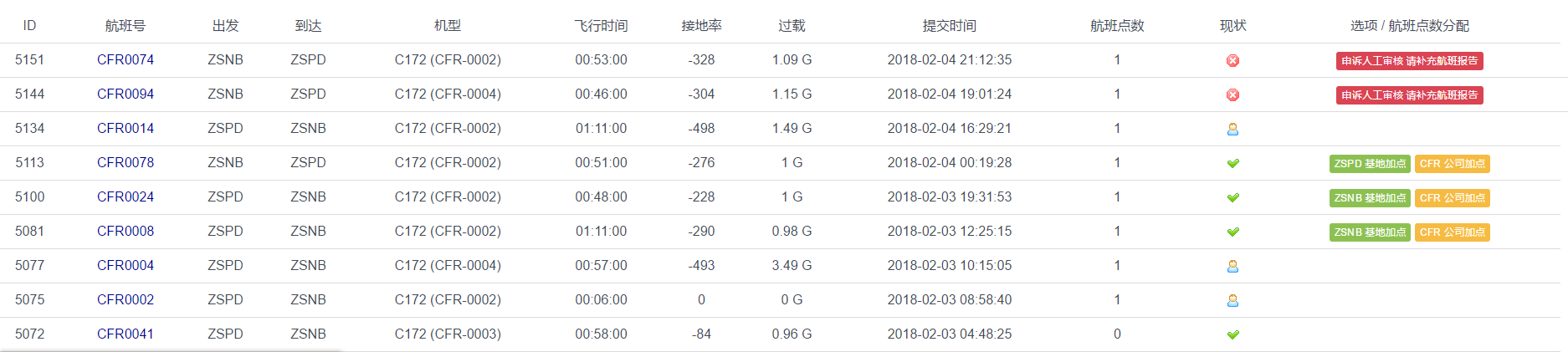The width and height of the screenshot is (1568, 352).
Task: Click the -84 touchdown rate value
Action: tap(701, 334)
